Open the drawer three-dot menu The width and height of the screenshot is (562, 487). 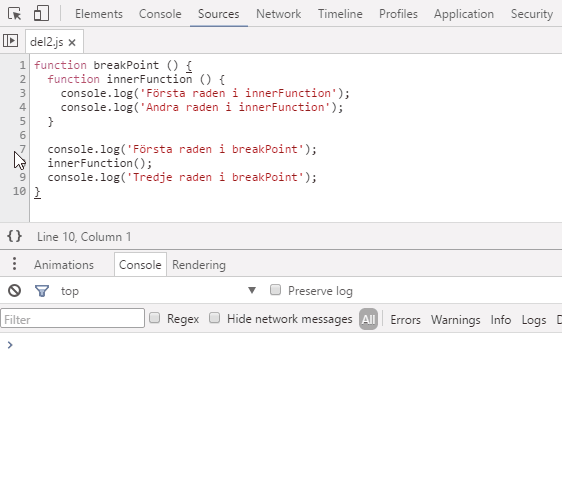click(x=14, y=263)
